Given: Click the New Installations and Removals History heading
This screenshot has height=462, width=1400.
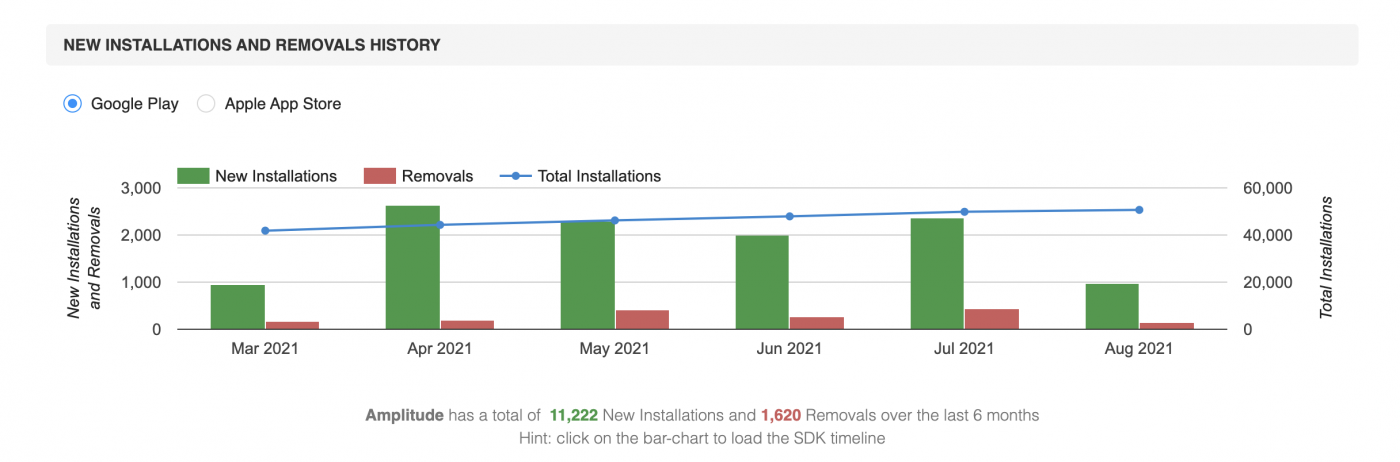Looking at the screenshot, I should coord(252,45).
